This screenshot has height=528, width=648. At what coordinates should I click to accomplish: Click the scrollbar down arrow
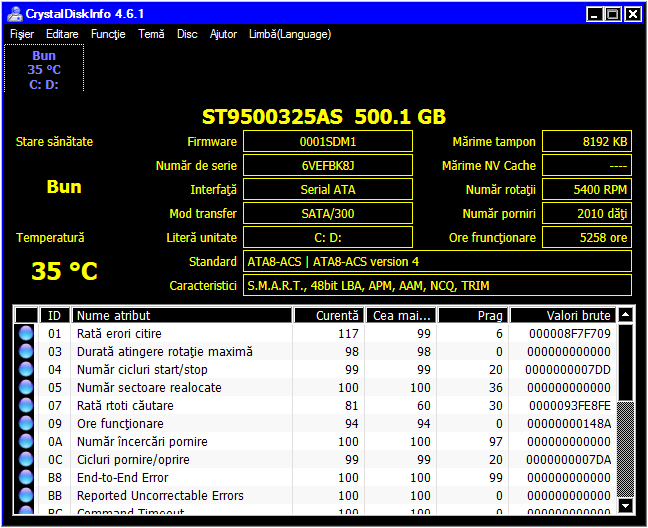point(626,505)
